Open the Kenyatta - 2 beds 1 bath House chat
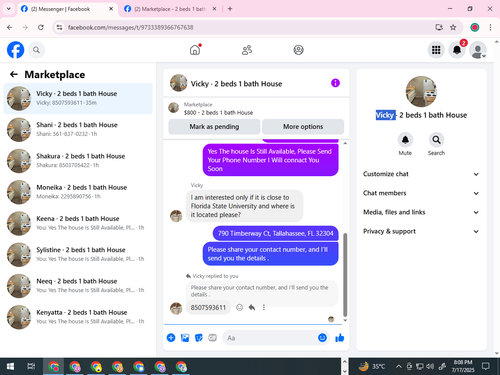Viewport: 500px width, 375px height. [x=78, y=317]
